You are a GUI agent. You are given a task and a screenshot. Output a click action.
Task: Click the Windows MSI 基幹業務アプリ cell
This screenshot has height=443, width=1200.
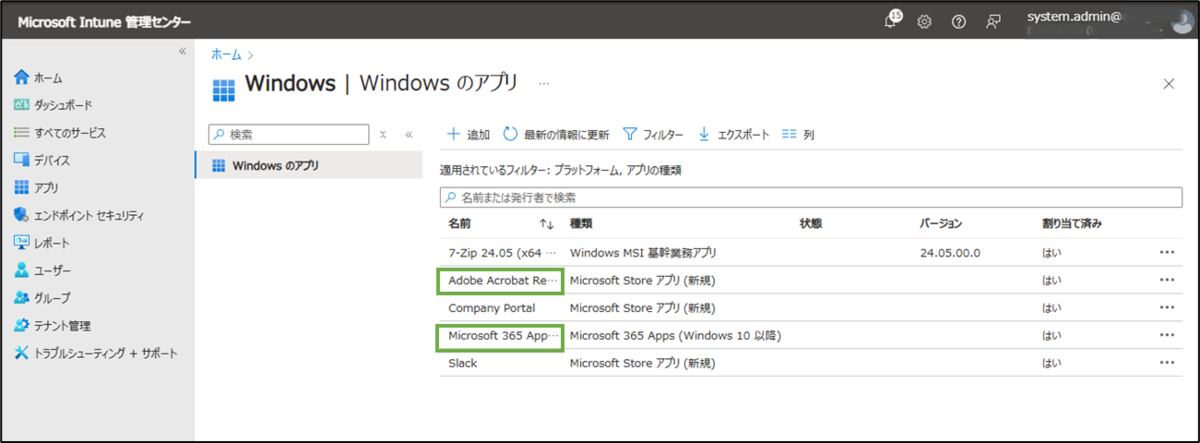[643, 253]
